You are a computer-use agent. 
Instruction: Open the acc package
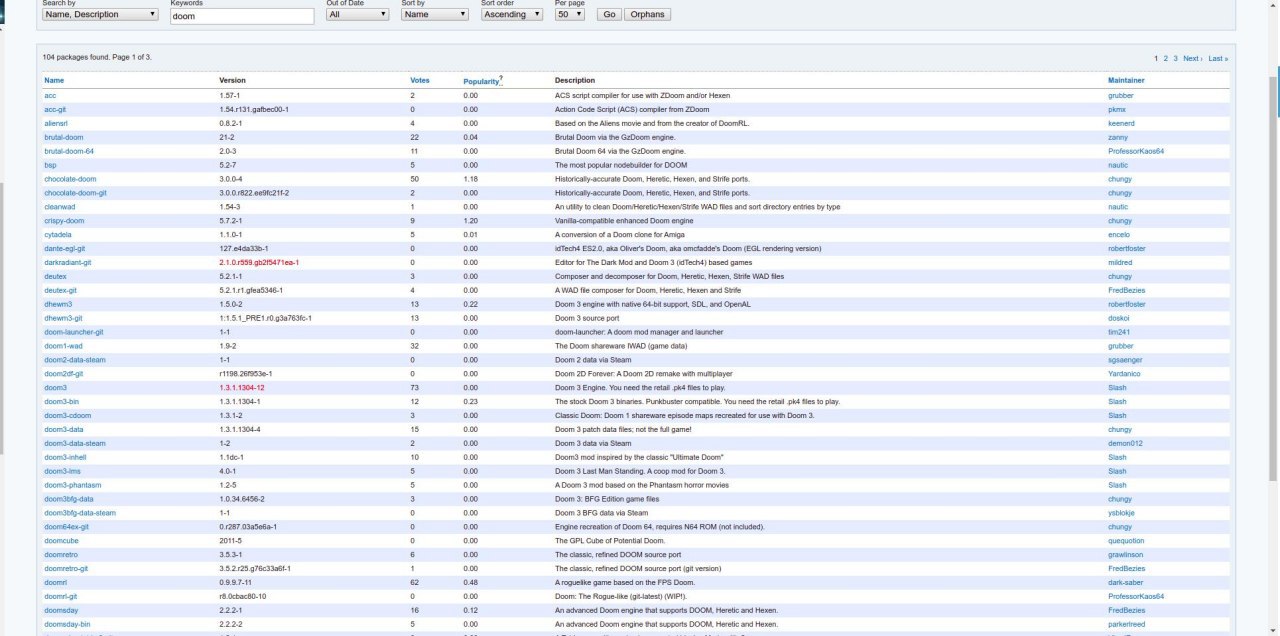click(50, 95)
